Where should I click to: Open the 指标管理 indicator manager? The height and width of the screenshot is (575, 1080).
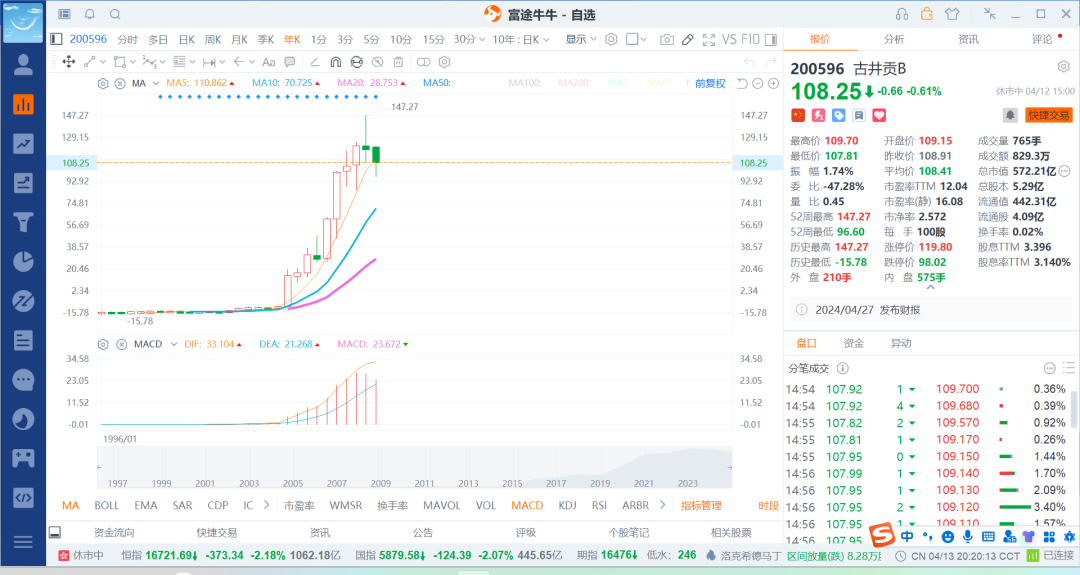coord(701,505)
